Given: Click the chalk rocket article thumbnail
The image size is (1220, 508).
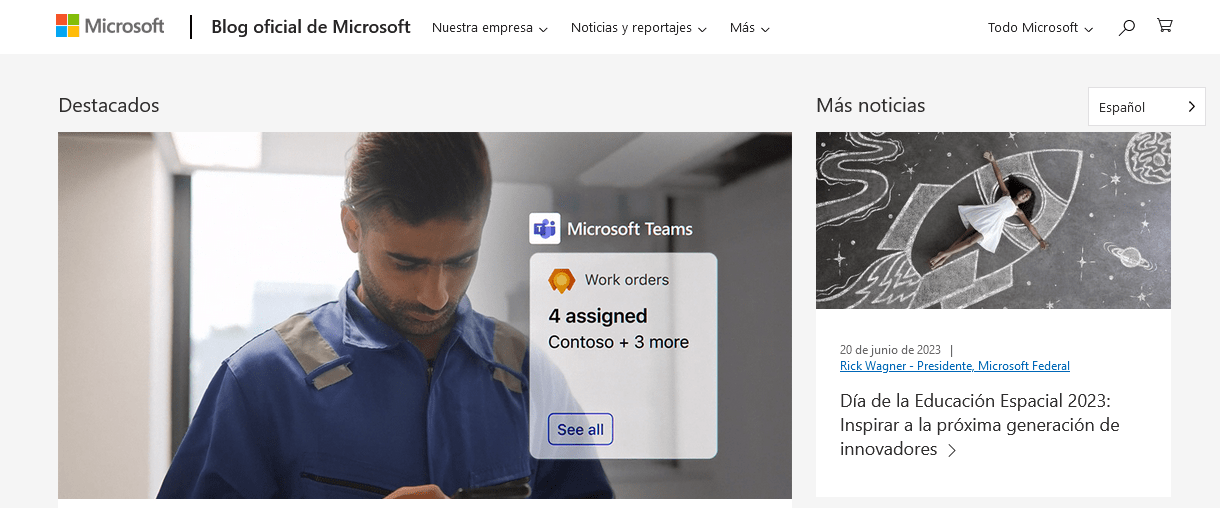Looking at the screenshot, I should 993,220.
